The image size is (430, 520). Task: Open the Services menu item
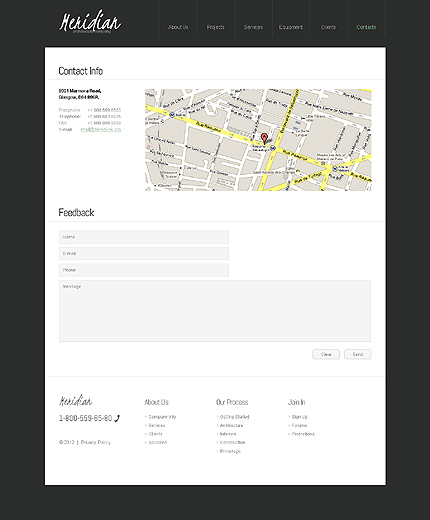click(x=253, y=27)
